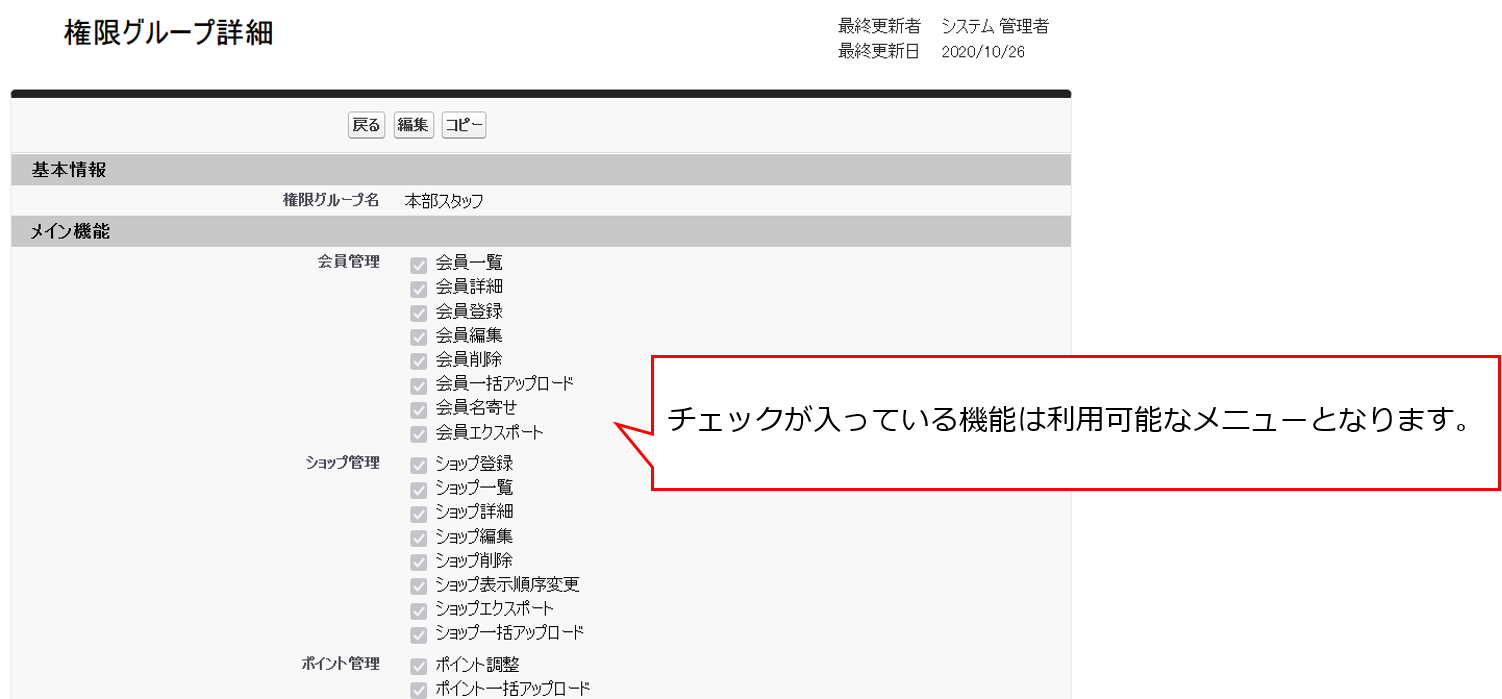Click the 編集 button to edit
This screenshot has height=699, width=1502.
(x=413, y=125)
